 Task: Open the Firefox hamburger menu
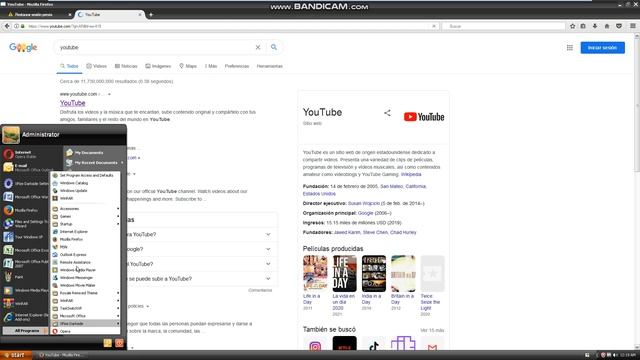pos(633,26)
